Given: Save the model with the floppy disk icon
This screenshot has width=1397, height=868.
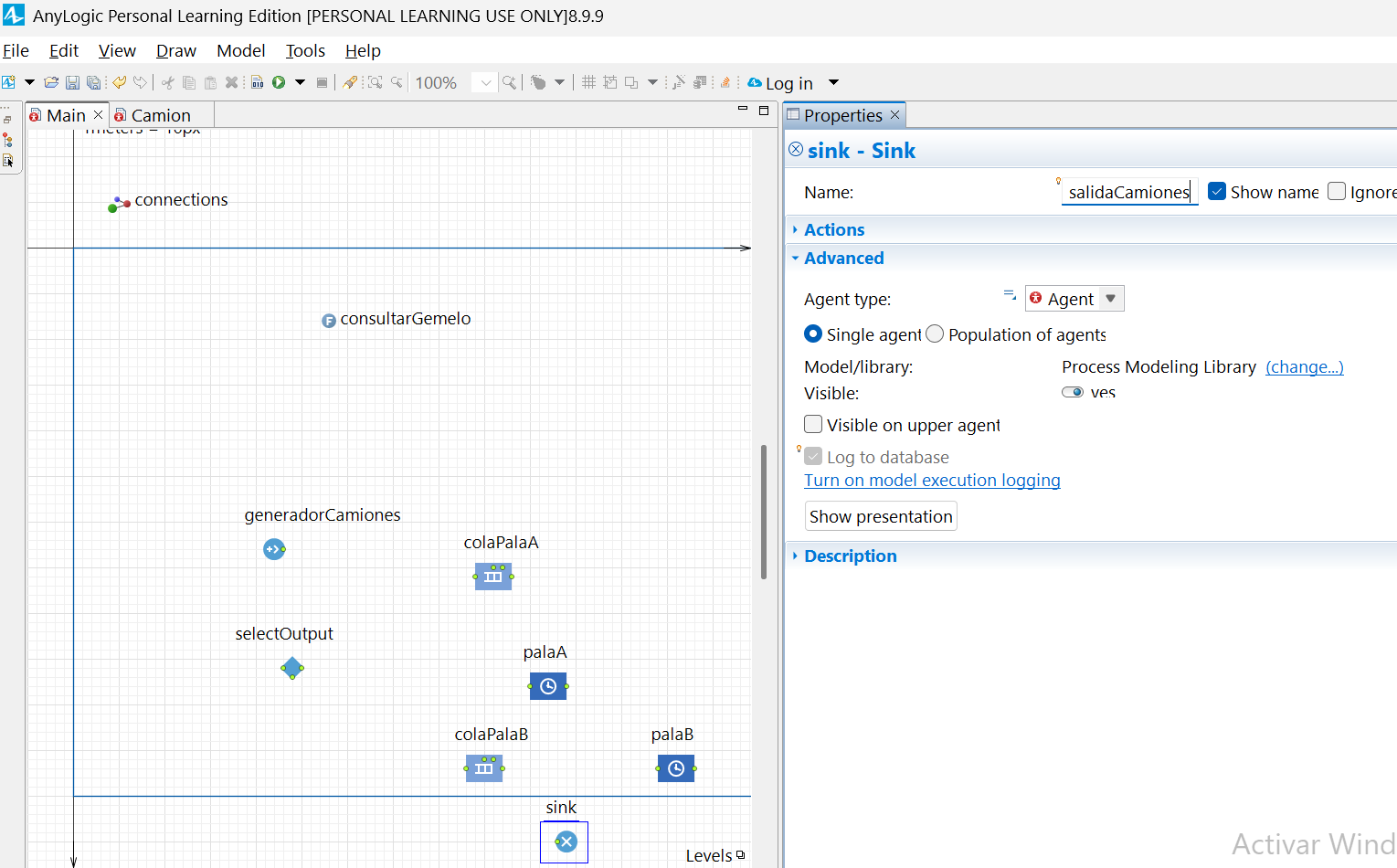Looking at the screenshot, I should click(72, 82).
